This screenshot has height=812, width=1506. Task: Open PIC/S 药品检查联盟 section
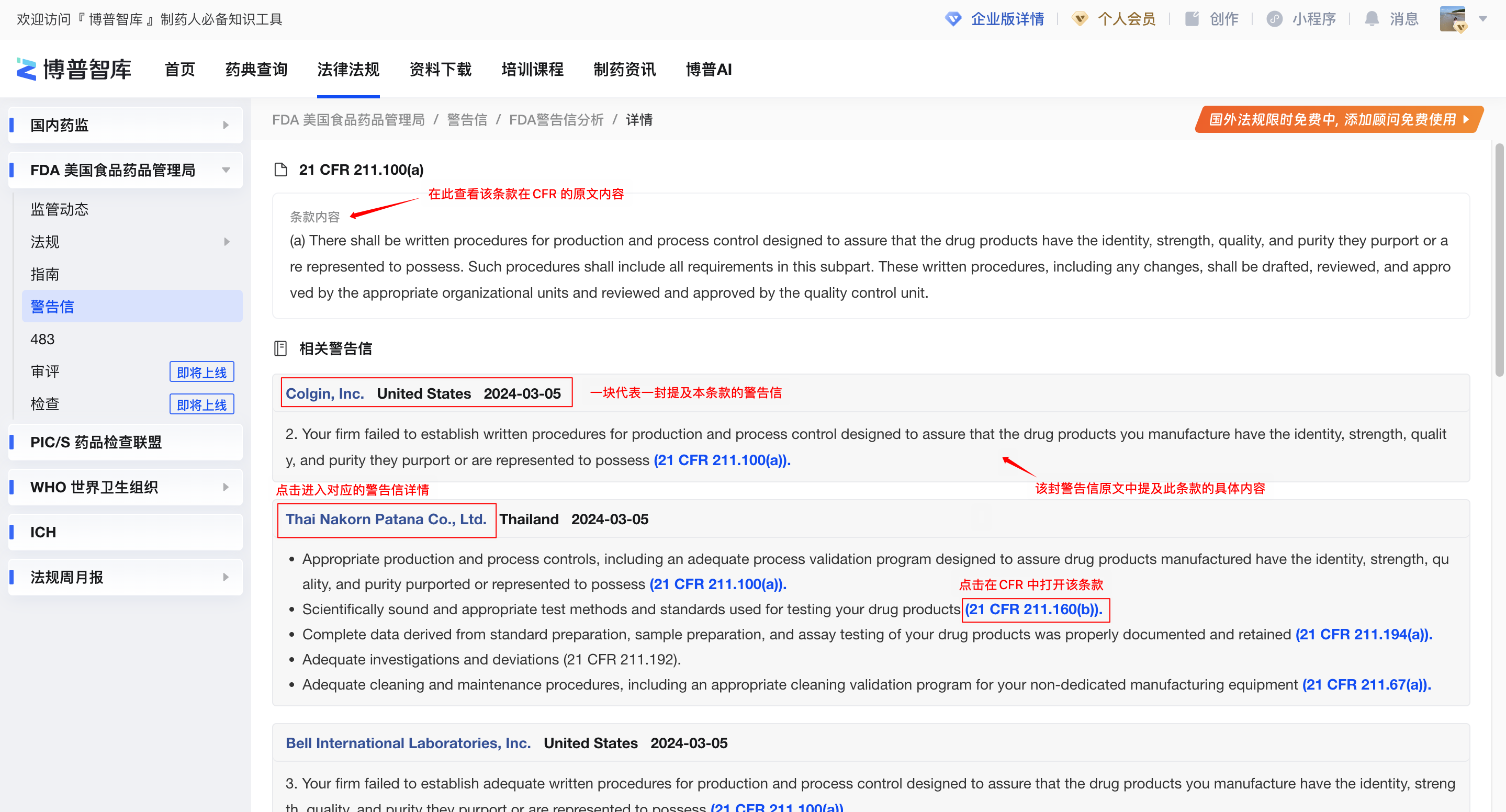pos(126,442)
